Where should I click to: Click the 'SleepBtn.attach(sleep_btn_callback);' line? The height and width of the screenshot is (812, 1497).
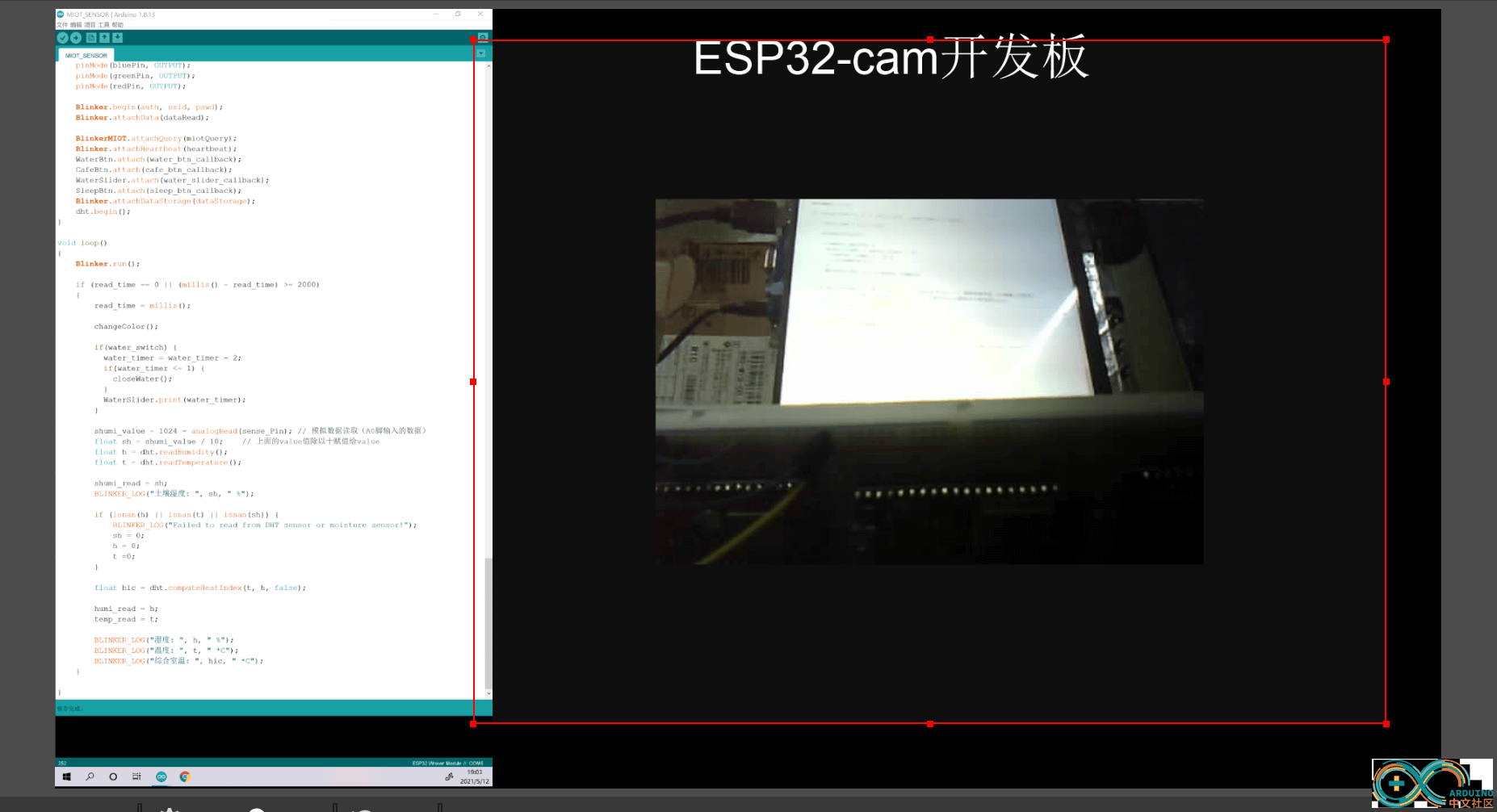pos(158,191)
